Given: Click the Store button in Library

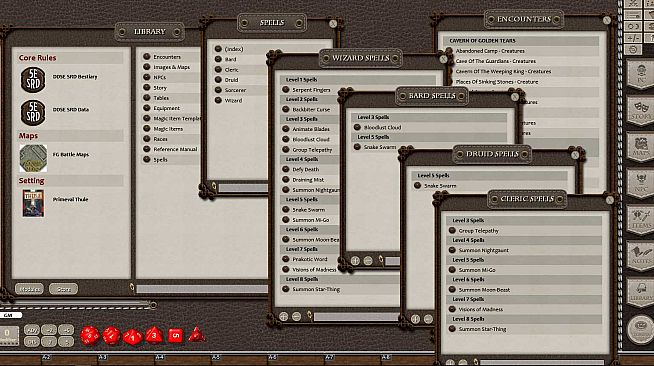Looking at the screenshot, I should tap(63, 288).
